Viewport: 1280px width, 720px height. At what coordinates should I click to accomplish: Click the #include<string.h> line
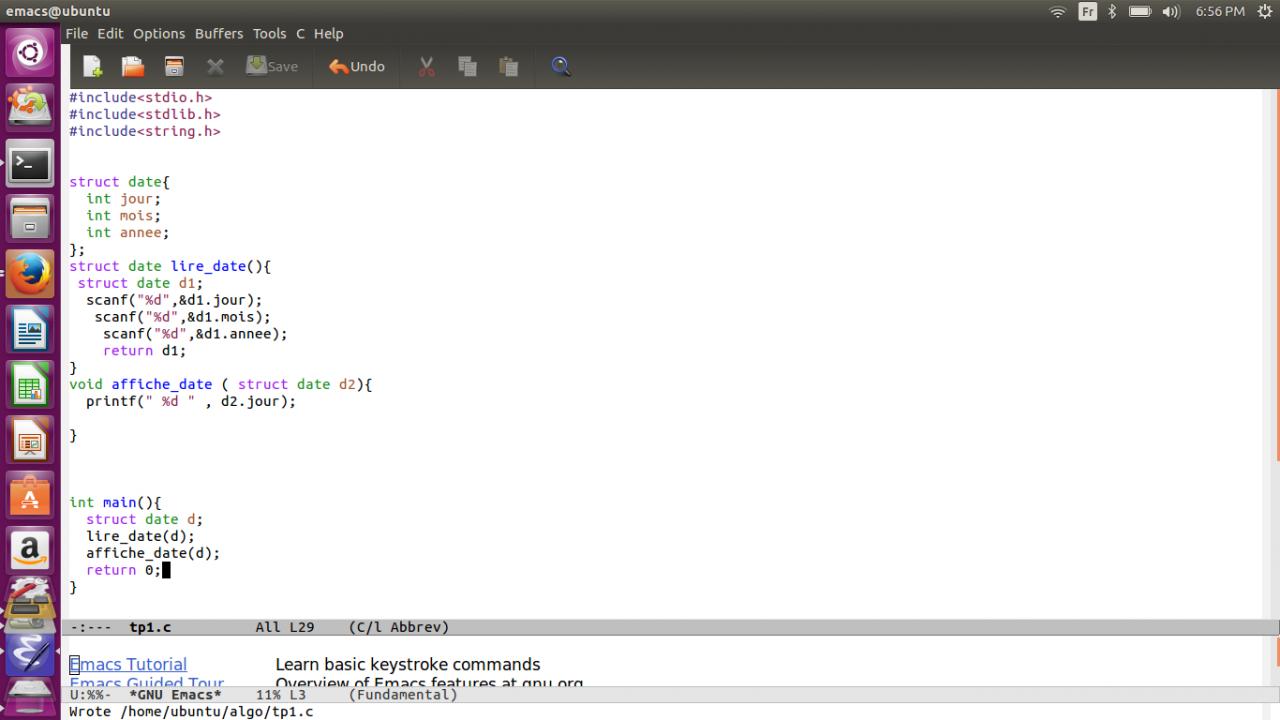144,131
